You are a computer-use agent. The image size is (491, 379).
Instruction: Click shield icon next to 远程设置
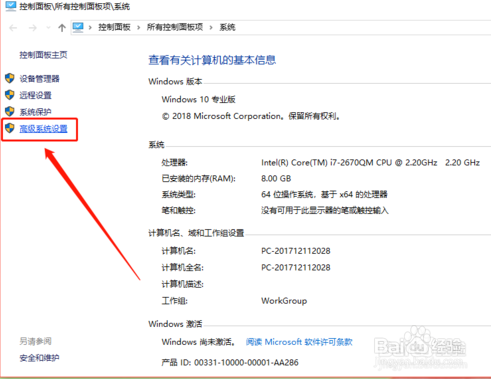pyautogui.click(x=10, y=95)
